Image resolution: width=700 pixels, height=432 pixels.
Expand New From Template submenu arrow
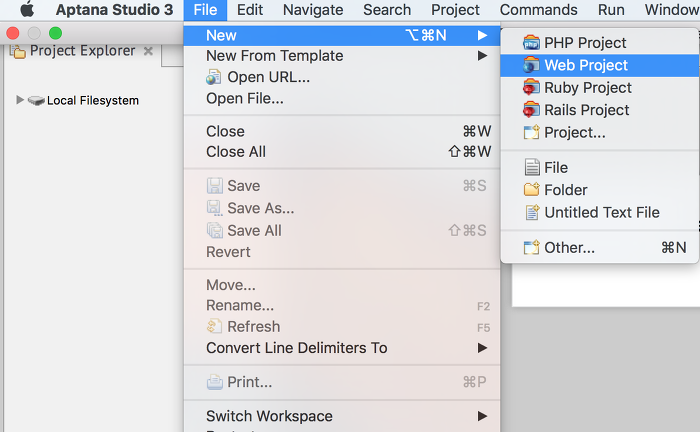coord(482,56)
